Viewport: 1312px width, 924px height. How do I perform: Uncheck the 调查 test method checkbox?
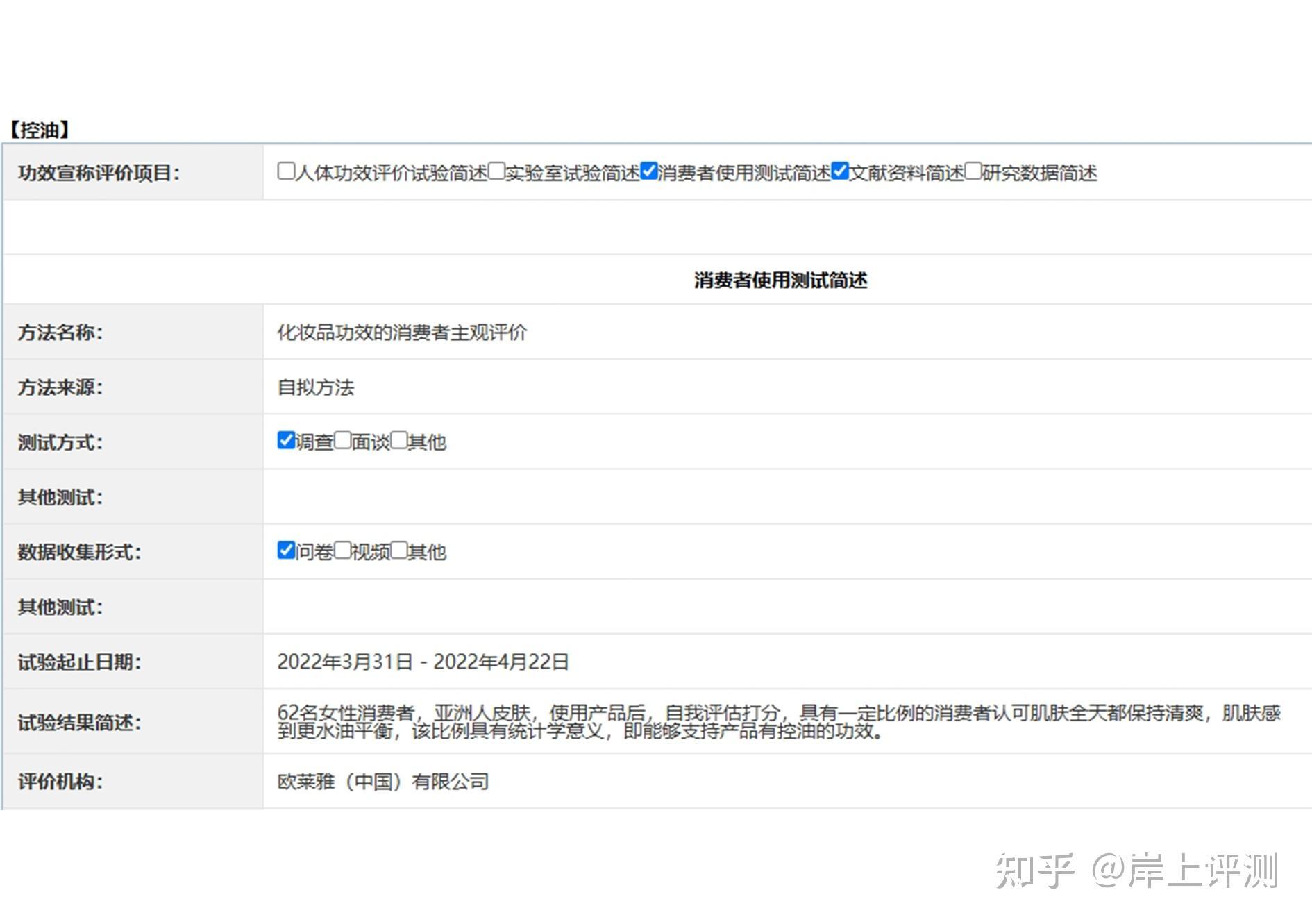(x=286, y=440)
